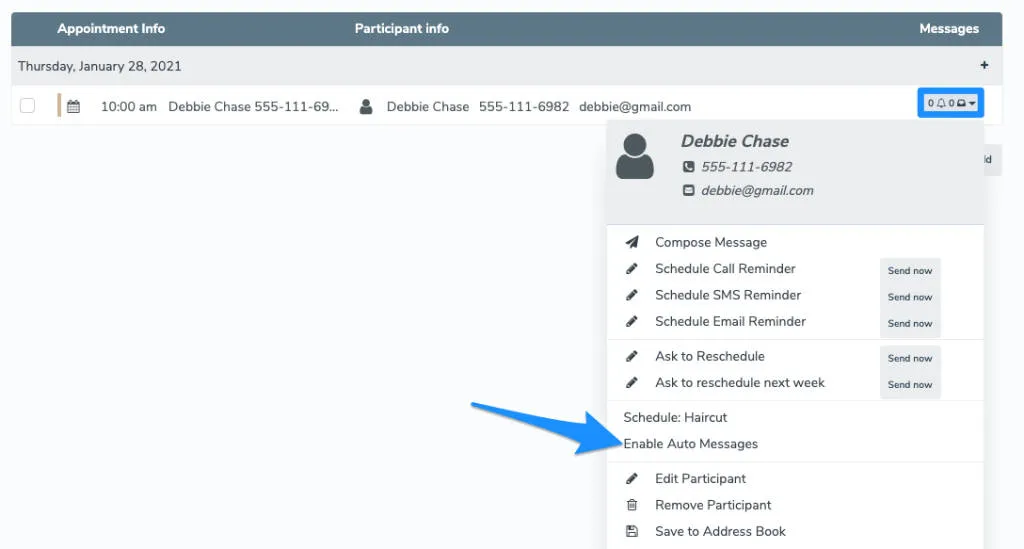Send now the Email Reminder
The image size is (1024, 549).
tap(910, 323)
